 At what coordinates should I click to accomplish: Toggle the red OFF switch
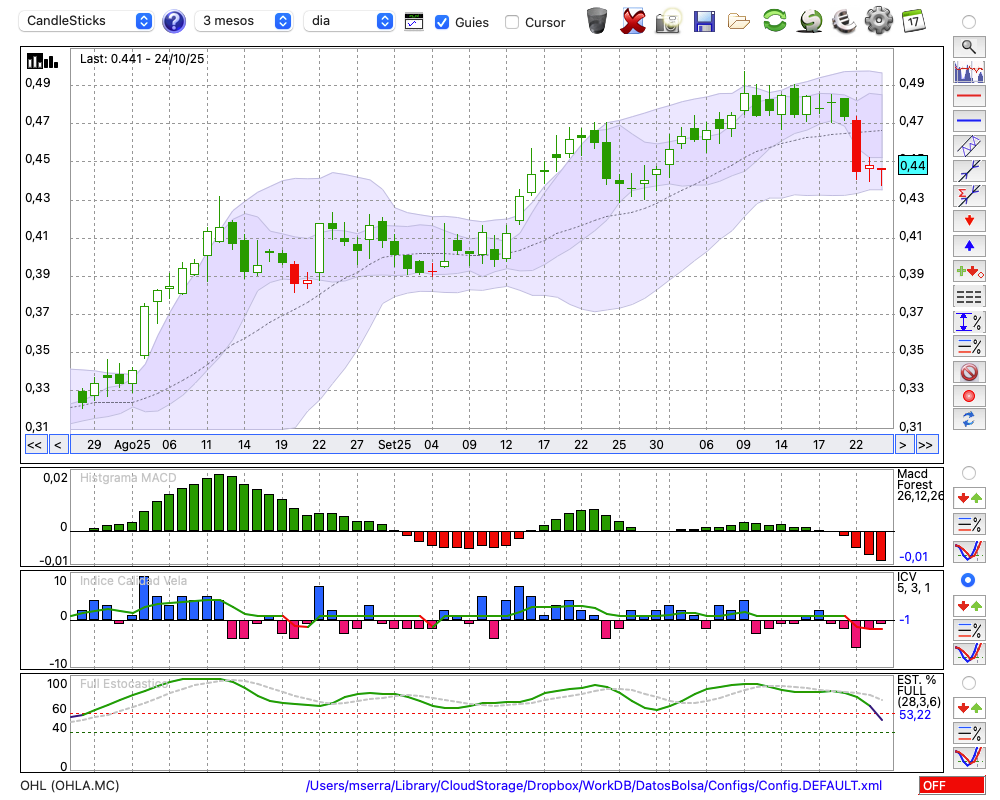[952, 785]
